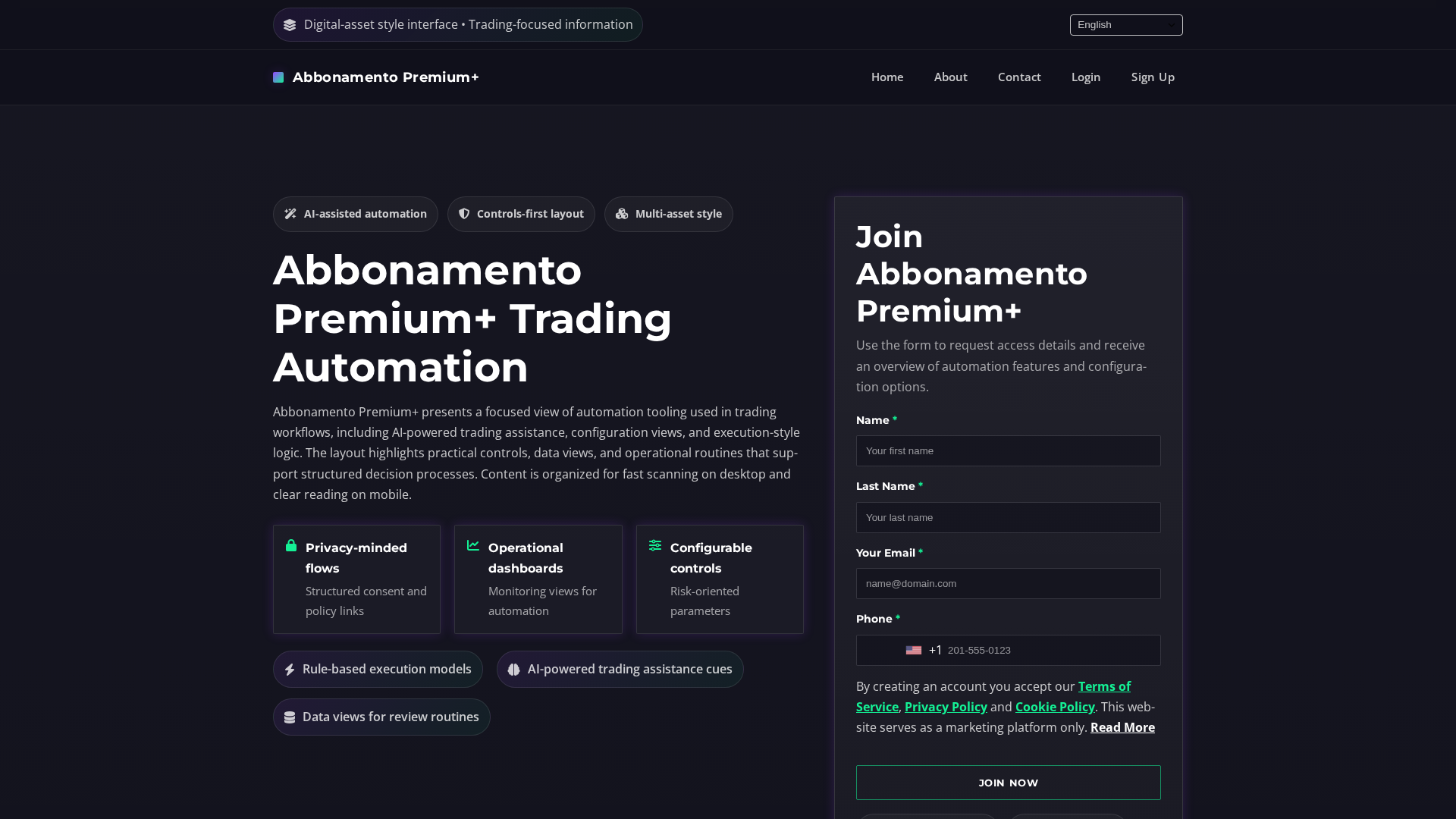Click the lightning bolt Rule-based execution icon

tap(290, 670)
